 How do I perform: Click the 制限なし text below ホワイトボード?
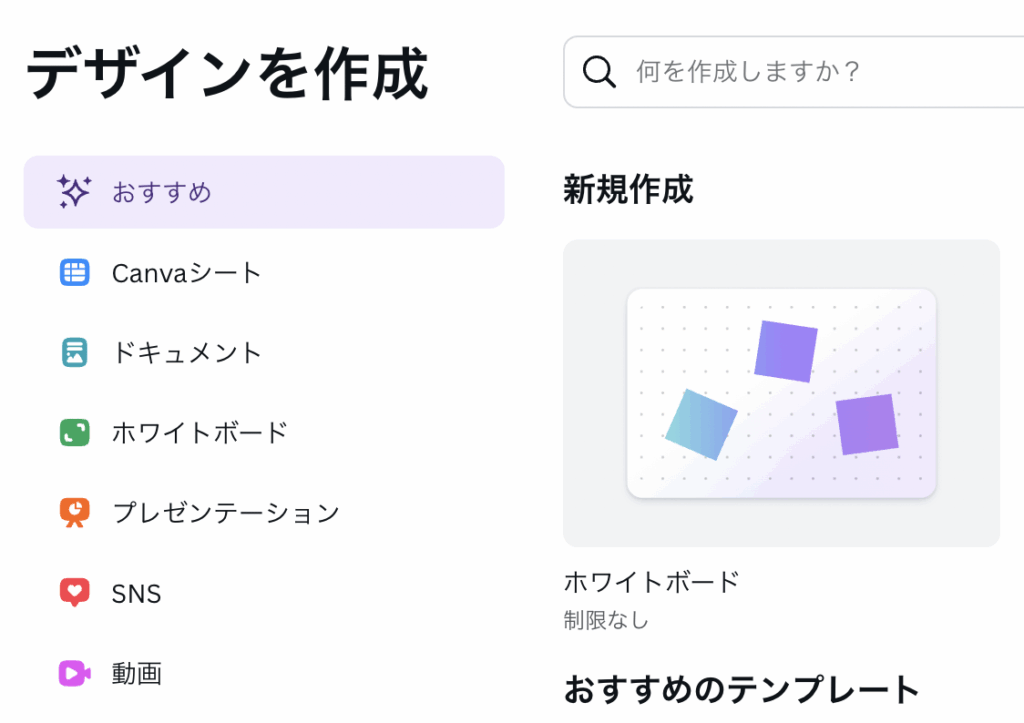point(606,620)
